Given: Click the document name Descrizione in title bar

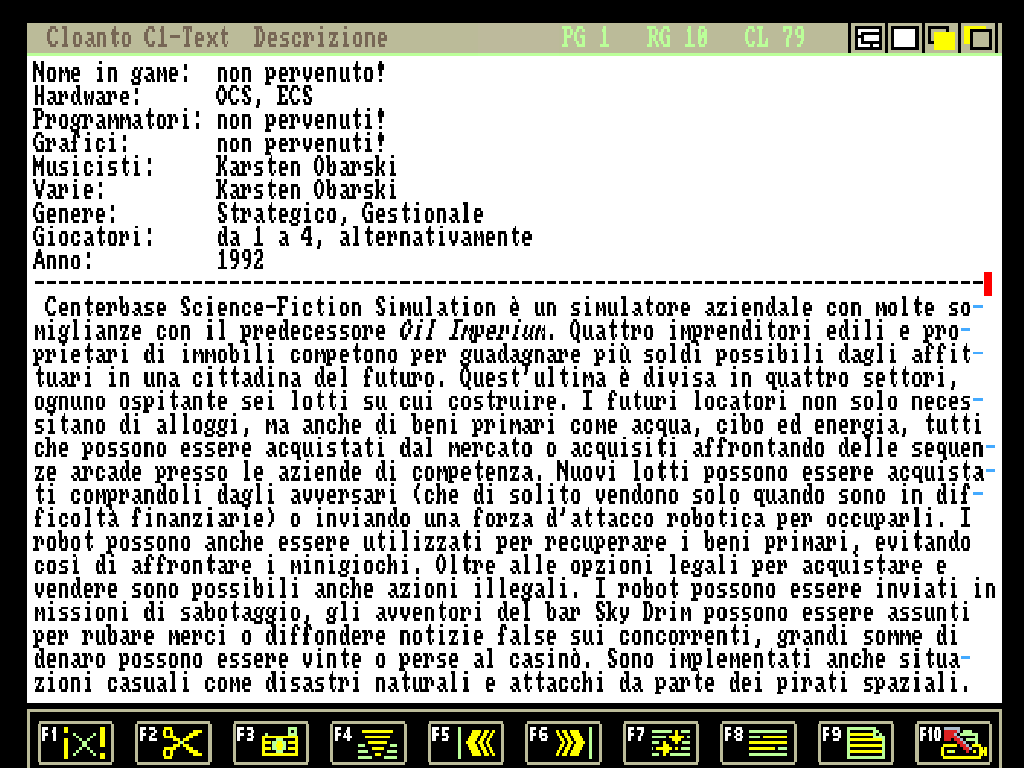Looking at the screenshot, I should [x=320, y=38].
